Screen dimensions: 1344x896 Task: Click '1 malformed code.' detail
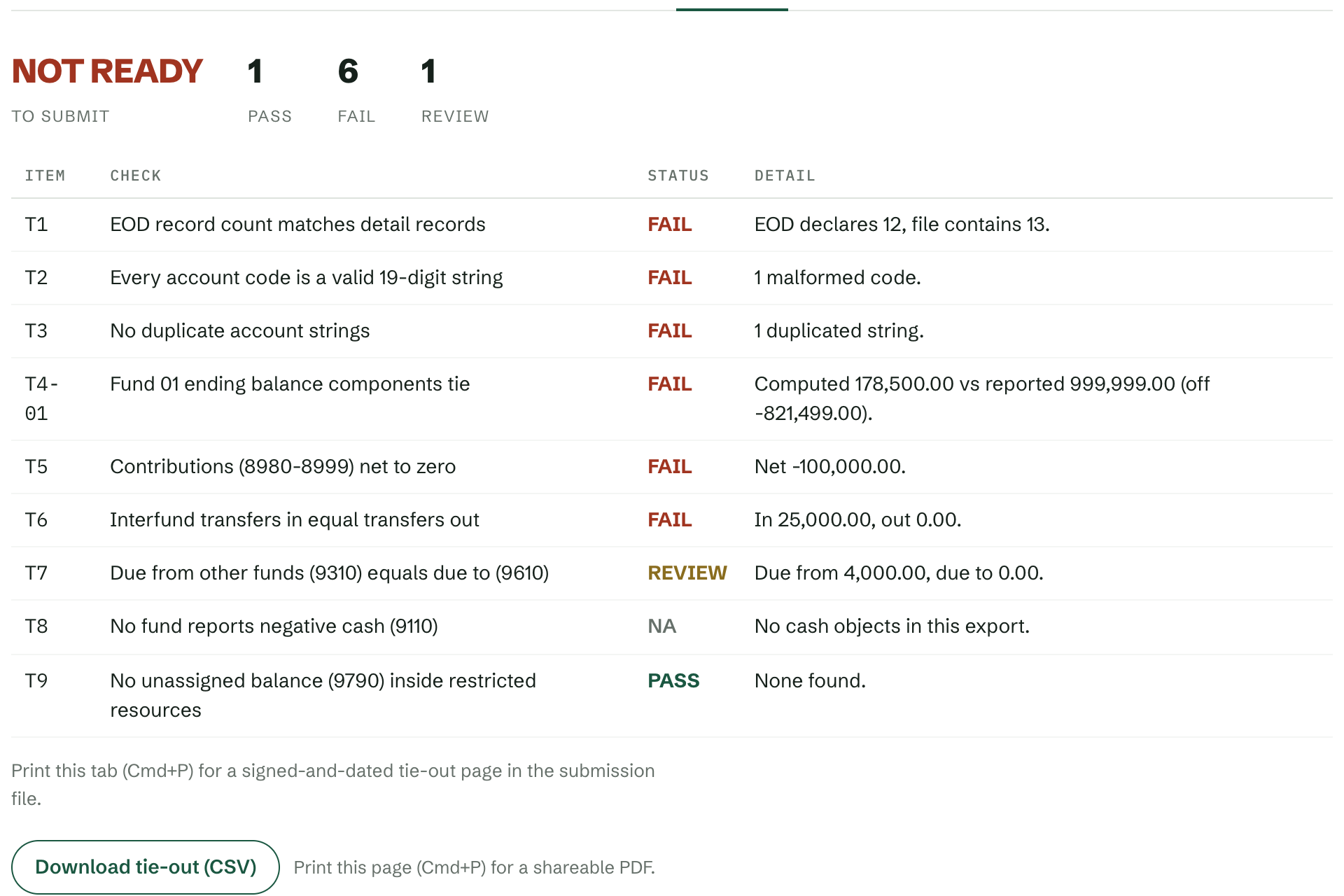(x=837, y=278)
